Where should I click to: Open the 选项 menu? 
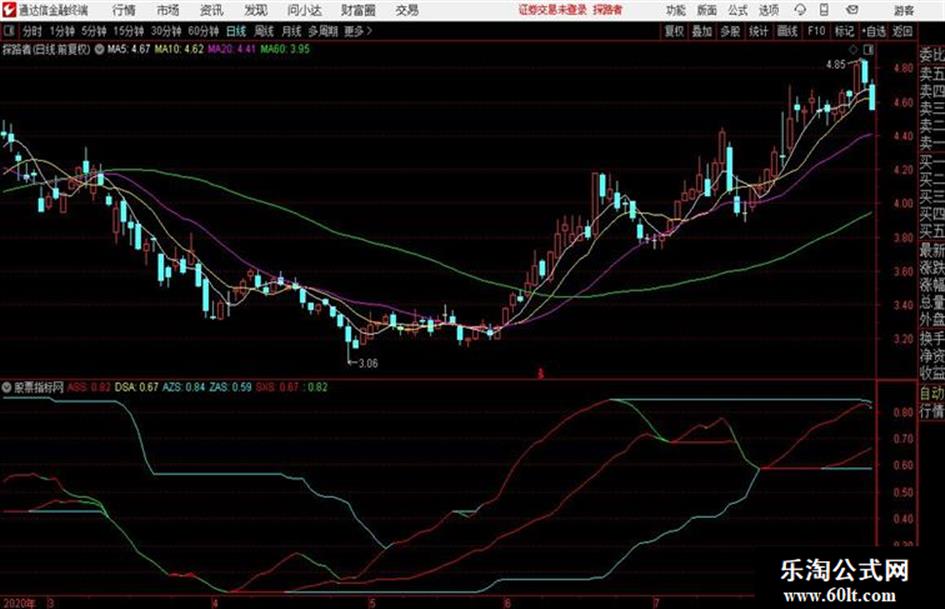[768, 10]
